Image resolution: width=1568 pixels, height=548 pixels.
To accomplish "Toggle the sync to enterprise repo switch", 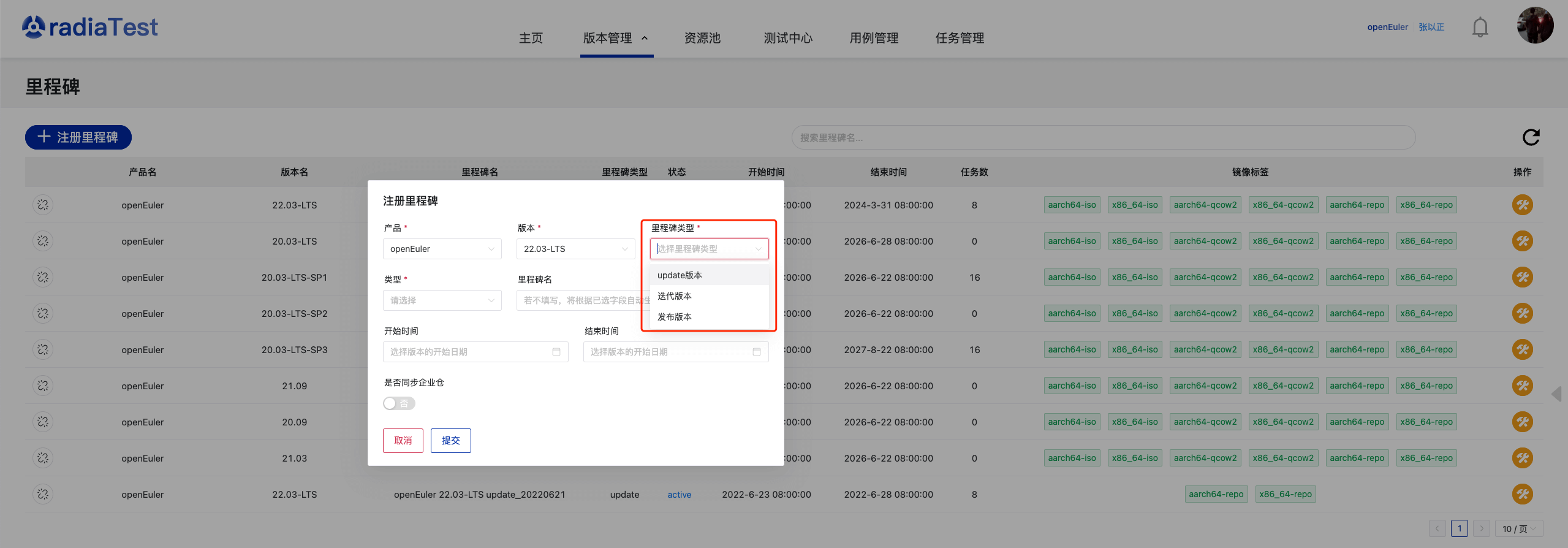I will (x=399, y=403).
